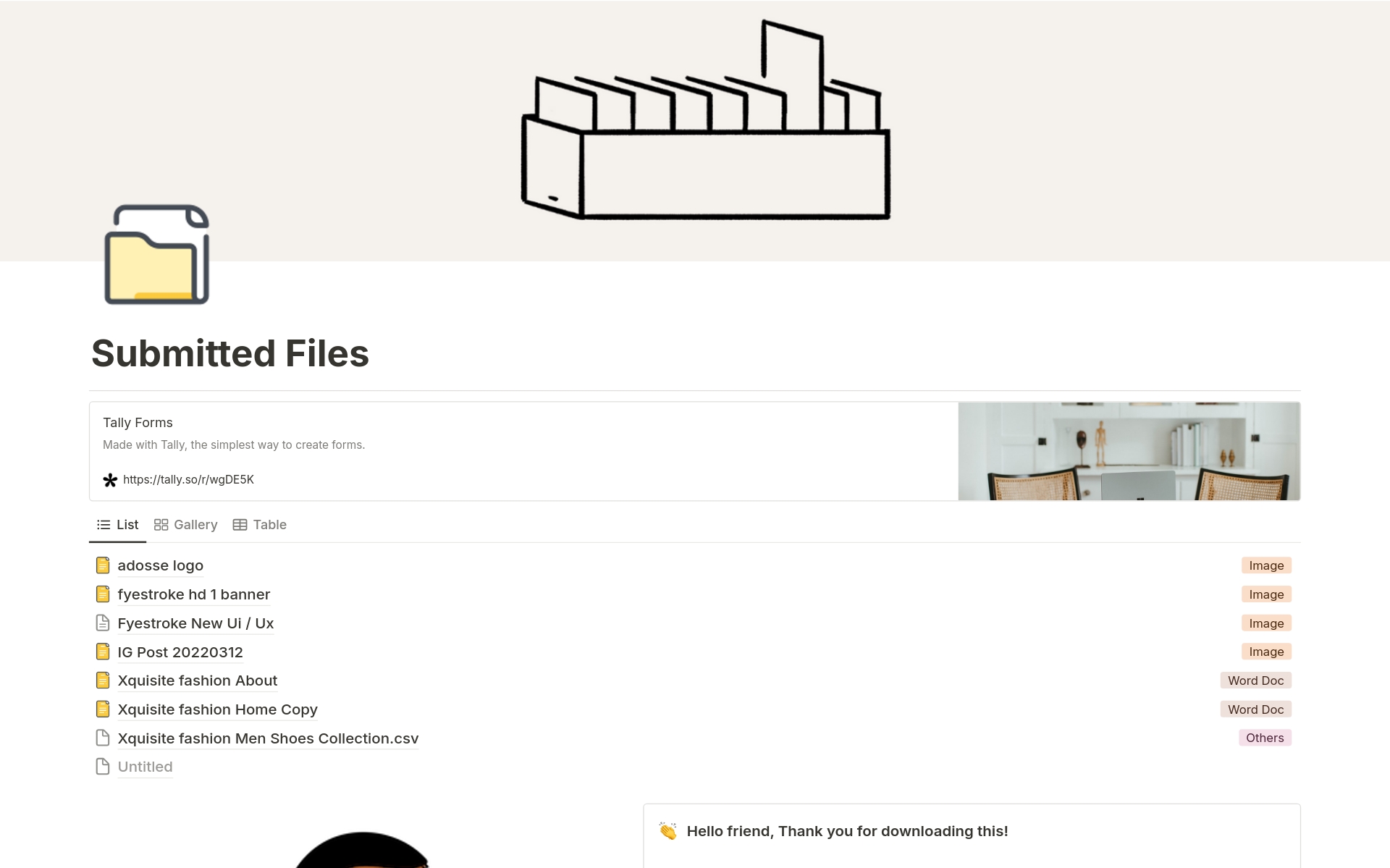
Task: Click the Image tag on adosse logo entry
Action: tap(1266, 565)
